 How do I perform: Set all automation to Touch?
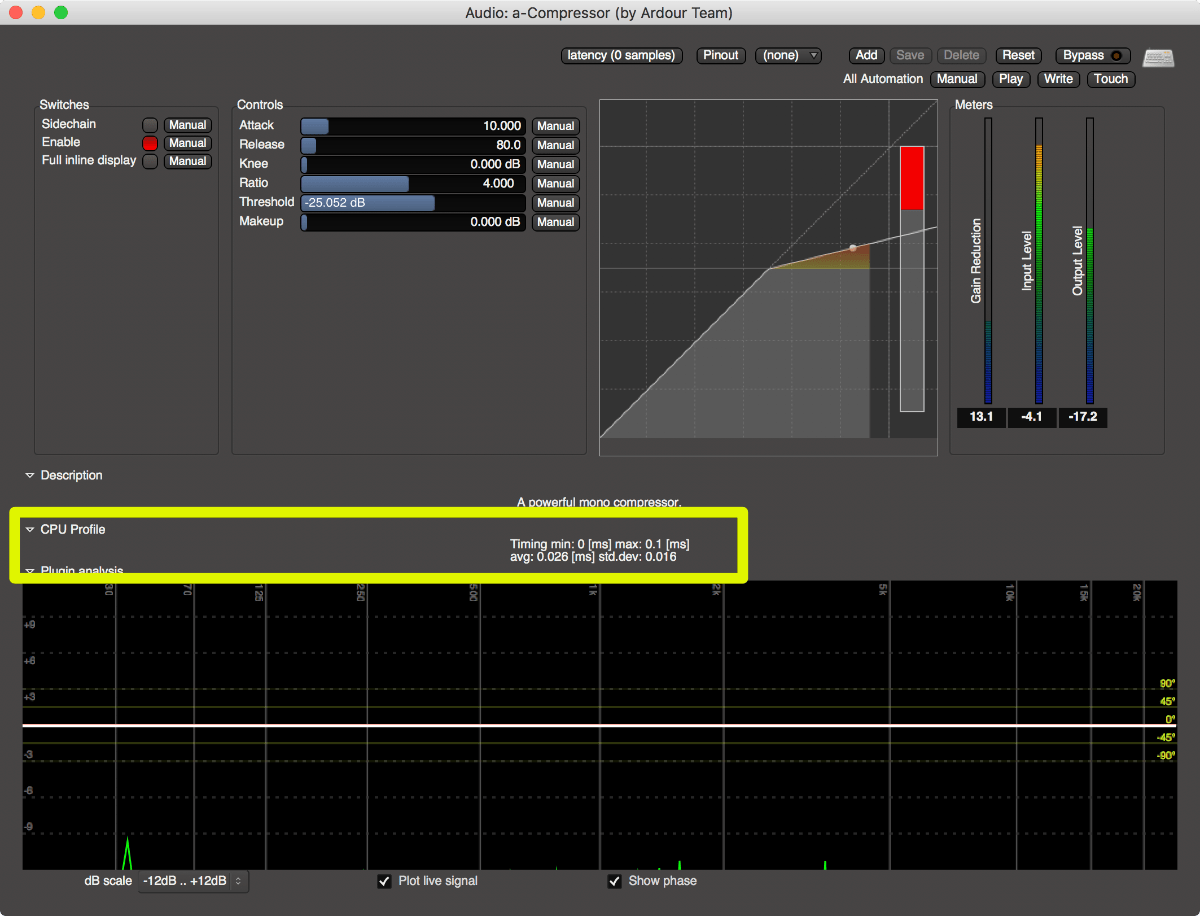click(1110, 79)
